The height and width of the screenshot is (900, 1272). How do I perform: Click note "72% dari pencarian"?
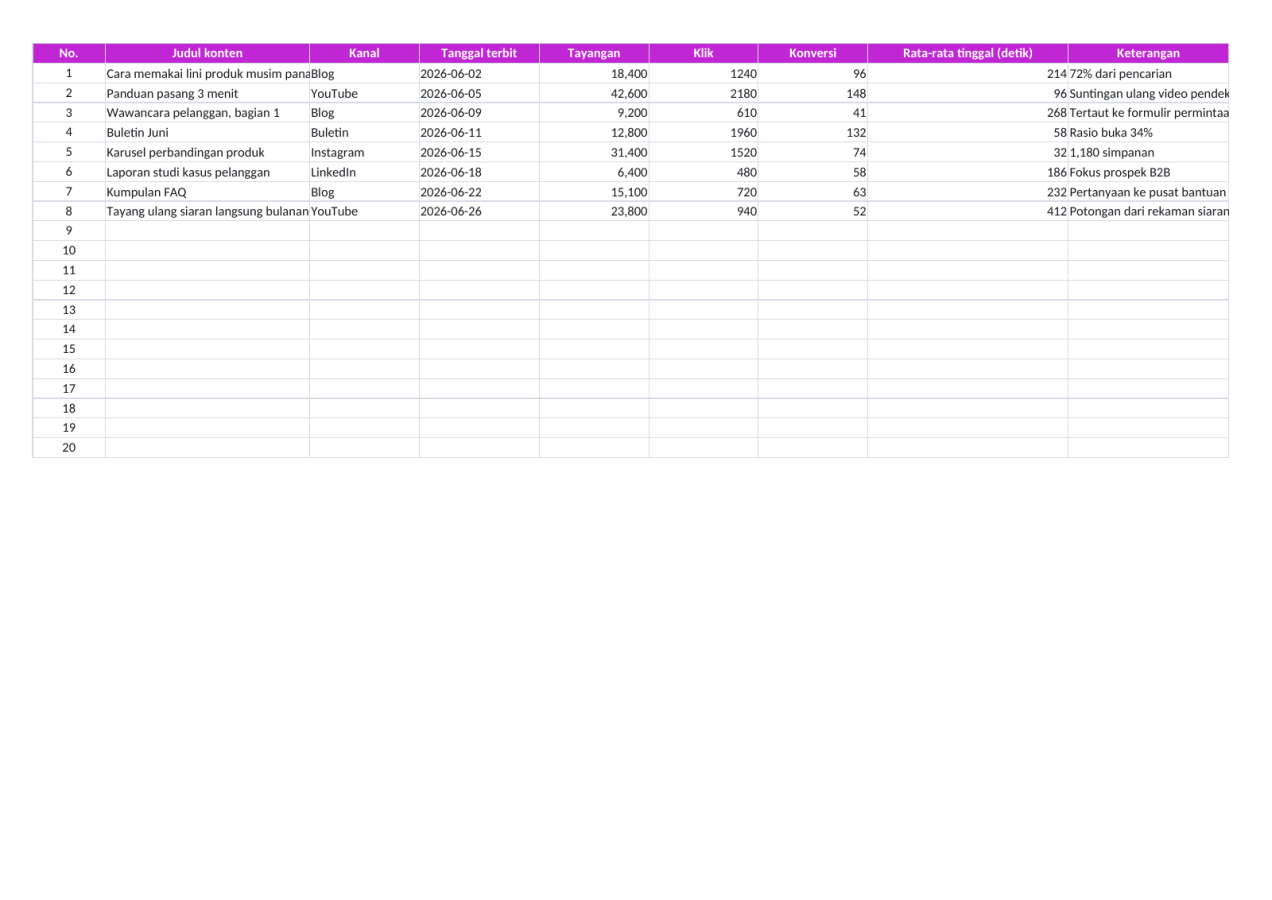[x=1148, y=73]
